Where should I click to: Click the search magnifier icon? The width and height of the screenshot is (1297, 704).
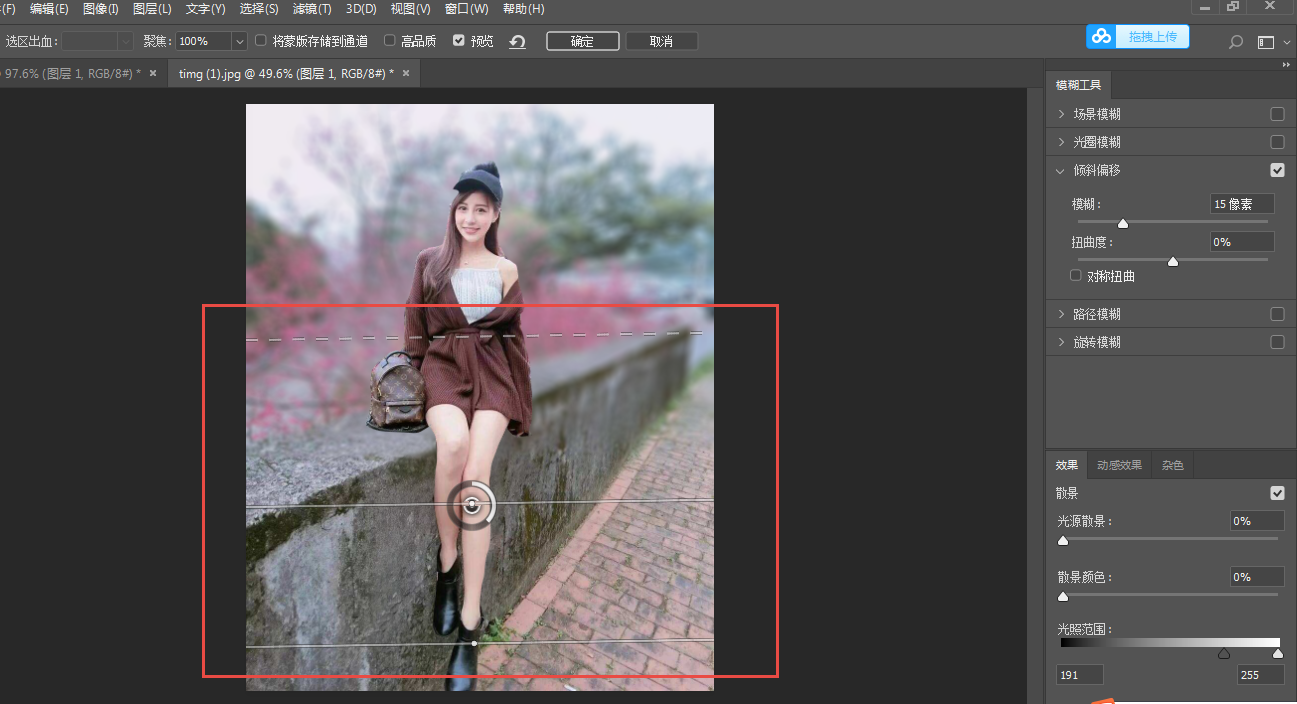click(x=1236, y=42)
